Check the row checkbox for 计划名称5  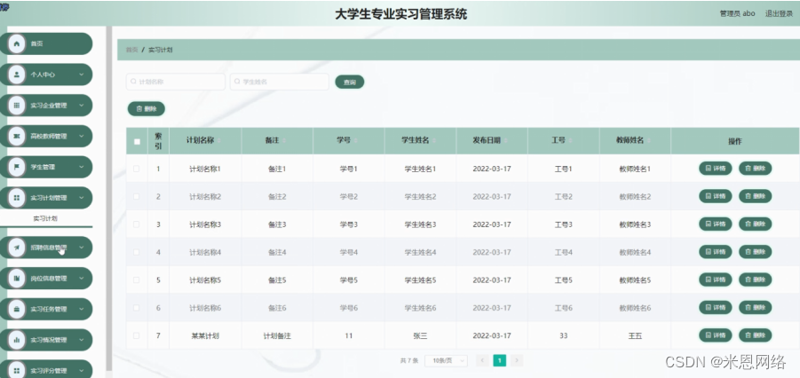coord(136,280)
